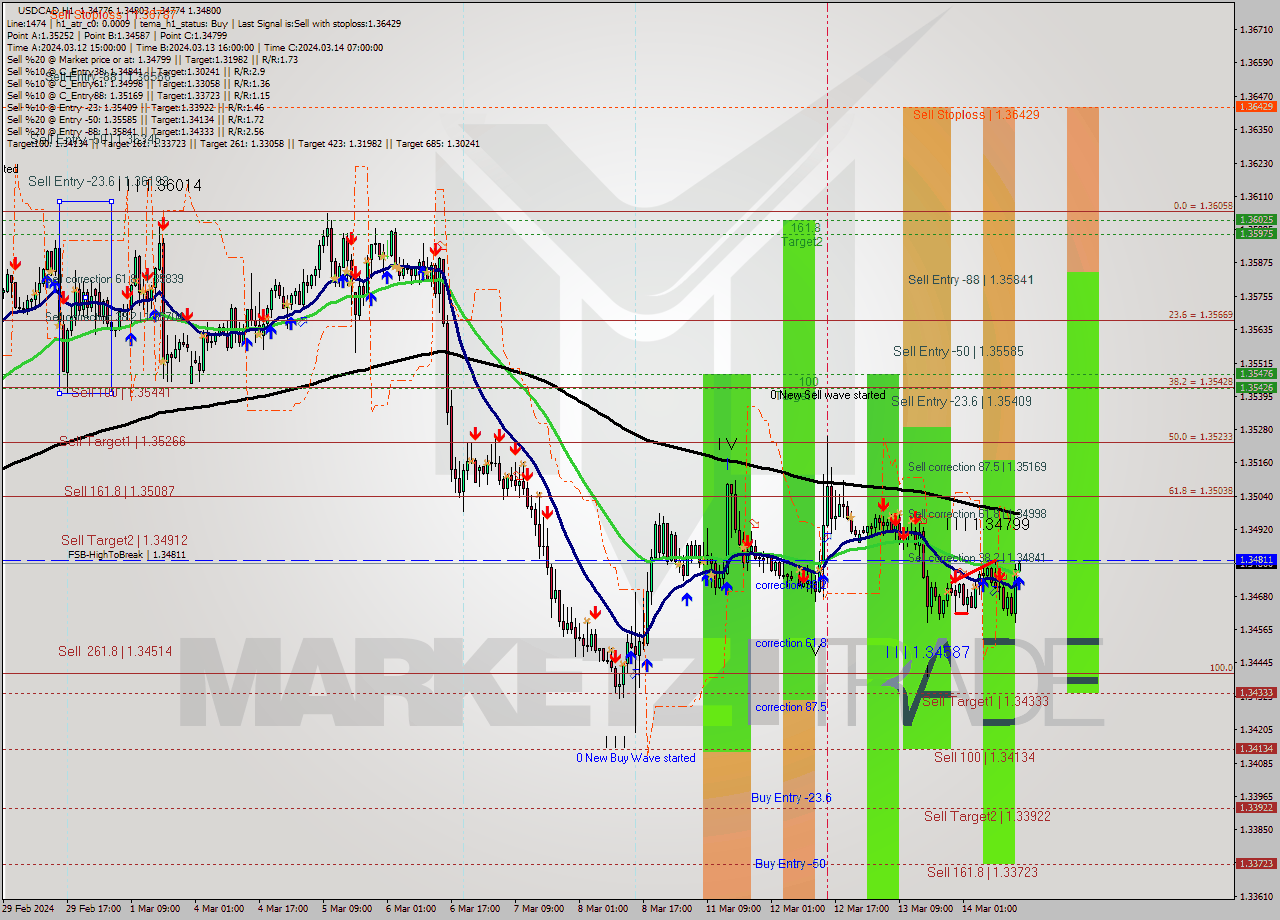Click the 'Sell Entry -88 | 1.35841' label

[970, 280]
